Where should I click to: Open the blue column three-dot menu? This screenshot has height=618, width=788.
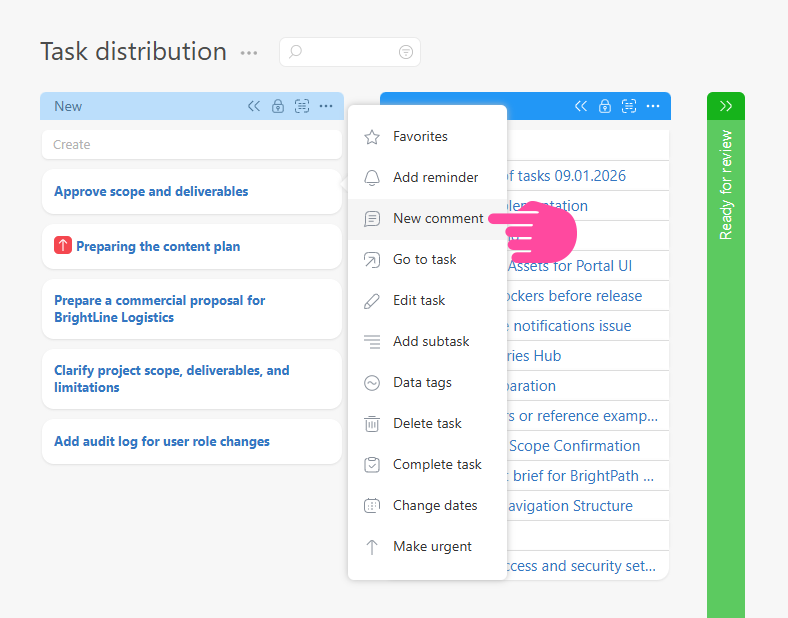click(x=653, y=106)
